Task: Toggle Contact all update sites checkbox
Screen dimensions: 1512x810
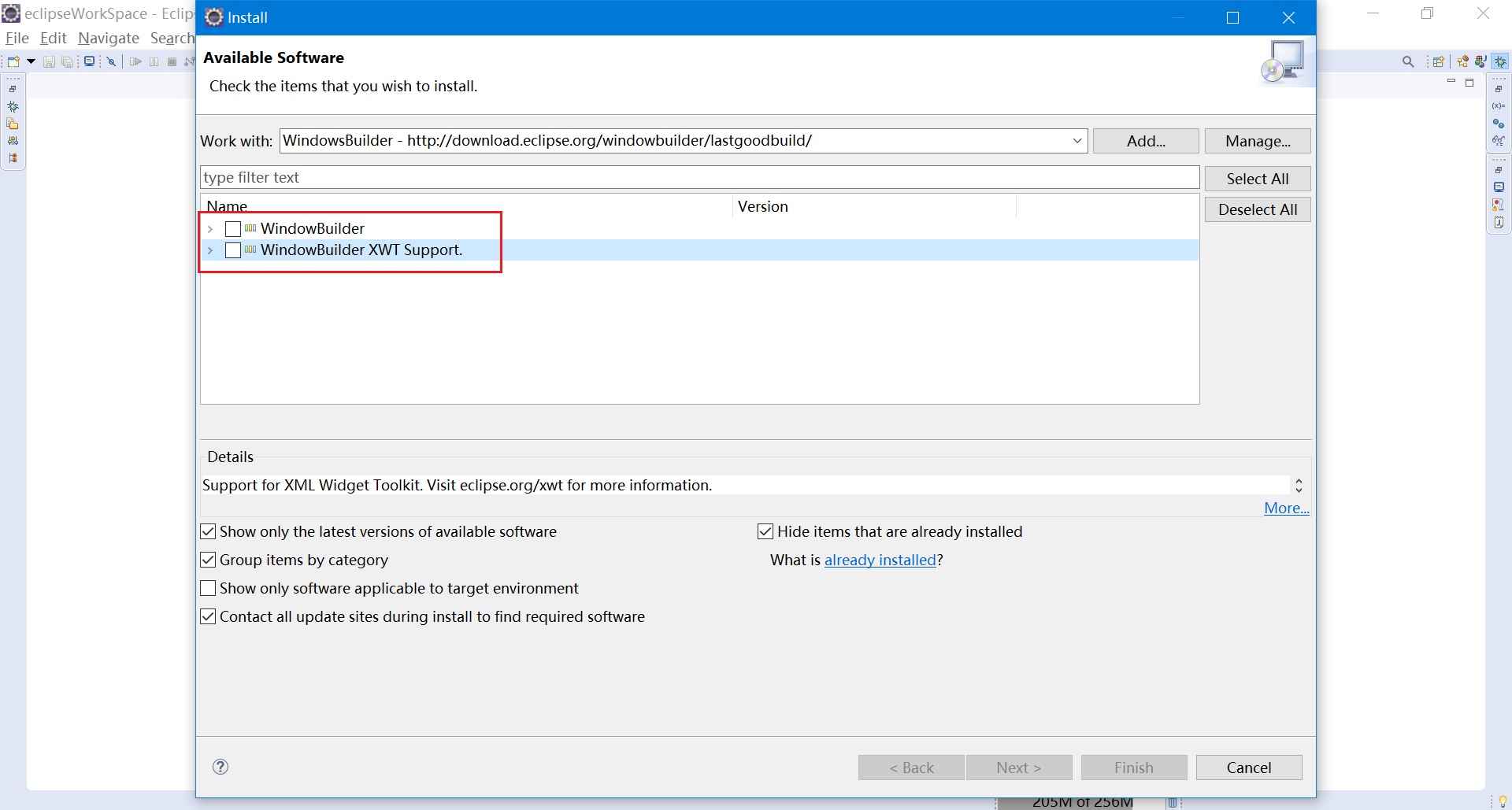Action: click(x=208, y=616)
